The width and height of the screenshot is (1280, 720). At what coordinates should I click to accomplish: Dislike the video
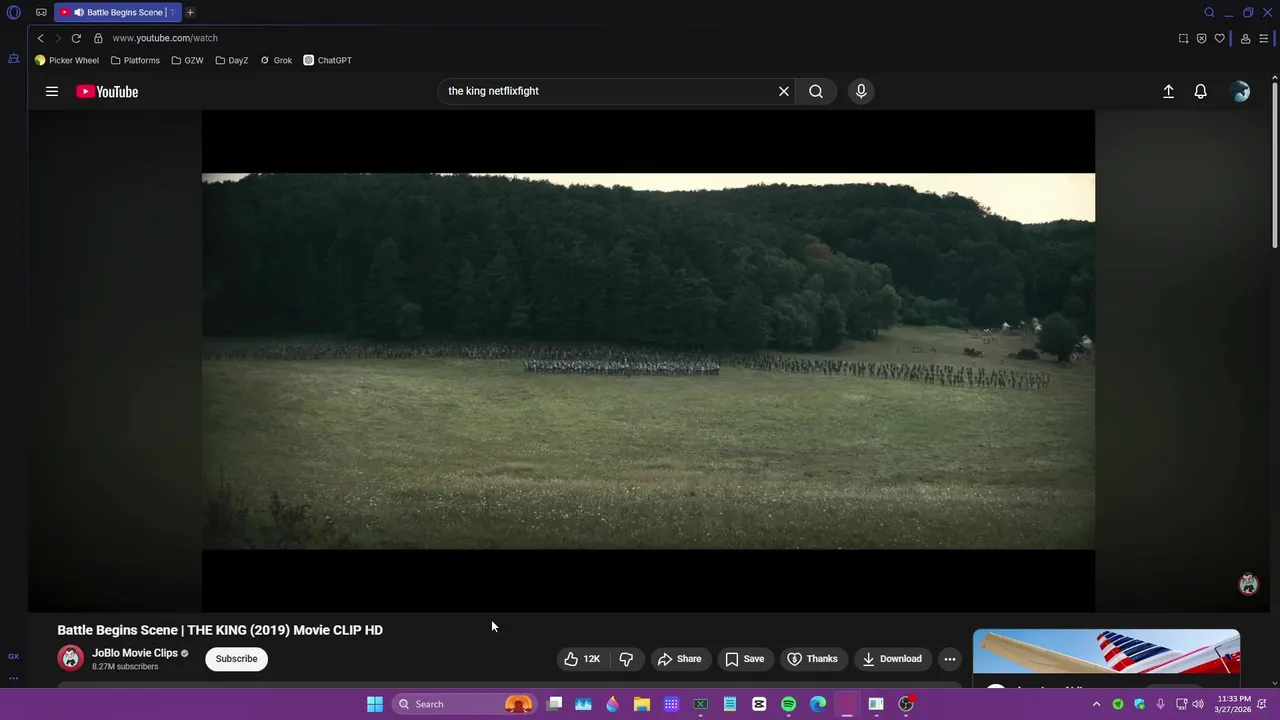click(x=626, y=659)
